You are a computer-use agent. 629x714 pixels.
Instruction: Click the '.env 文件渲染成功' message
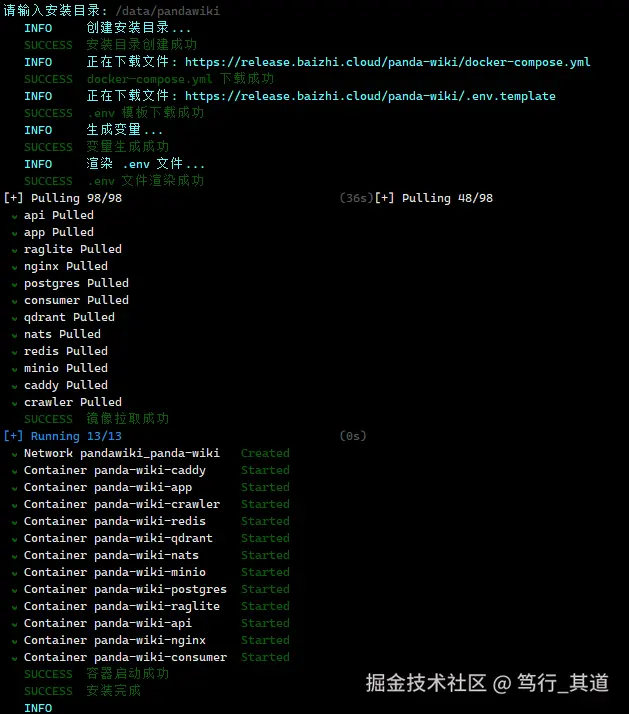point(145,181)
